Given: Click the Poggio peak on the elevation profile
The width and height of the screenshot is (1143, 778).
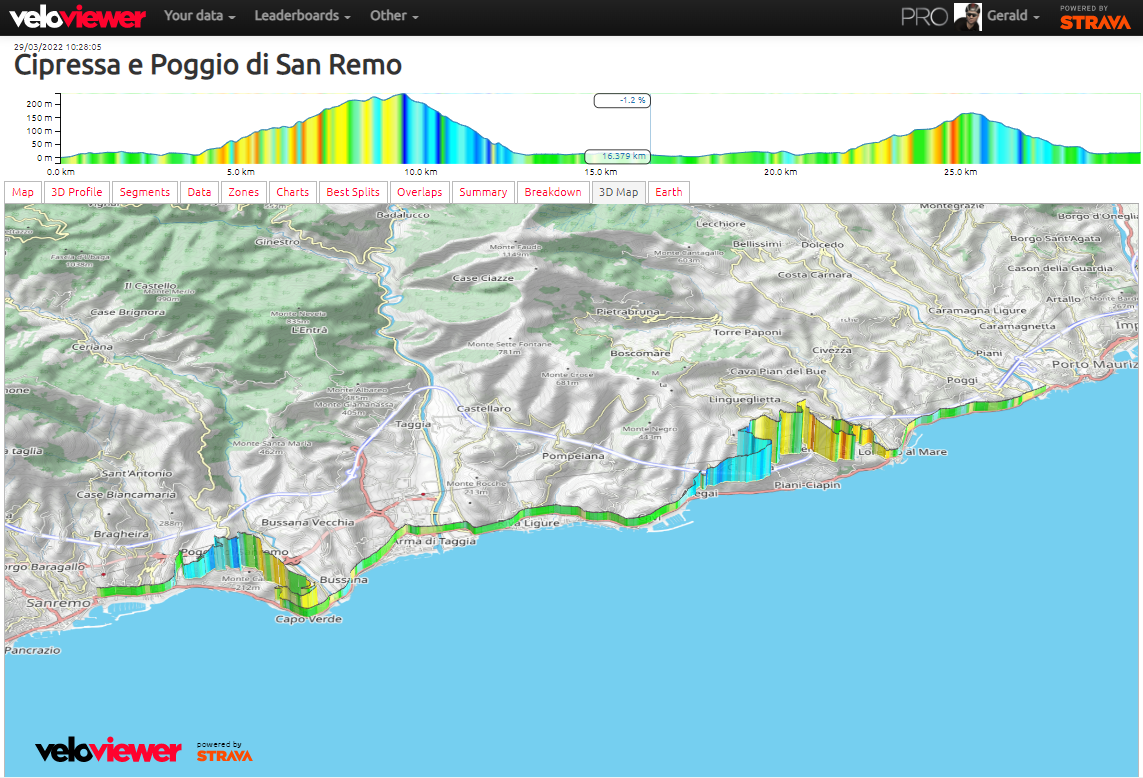Looking at the screenshot, I should click(970, 114).
